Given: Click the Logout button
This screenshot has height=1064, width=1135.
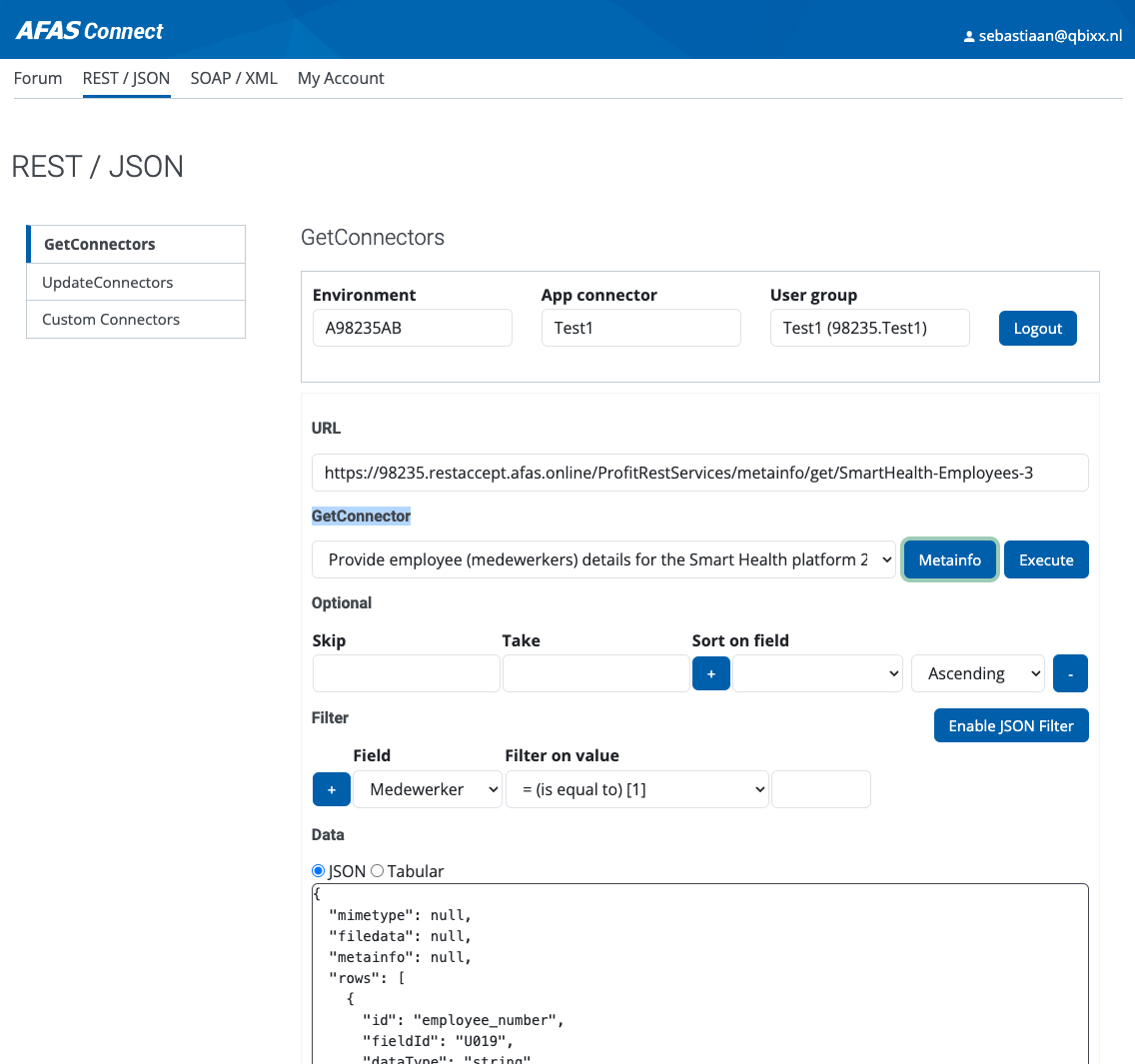Looking at the screenshot, I should 1037,329.
